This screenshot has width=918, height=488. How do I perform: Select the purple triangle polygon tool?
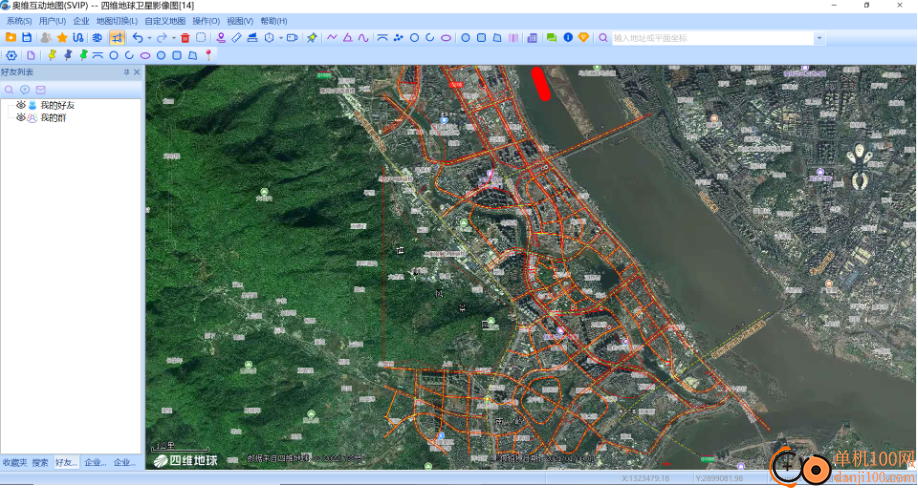(348, 37)
